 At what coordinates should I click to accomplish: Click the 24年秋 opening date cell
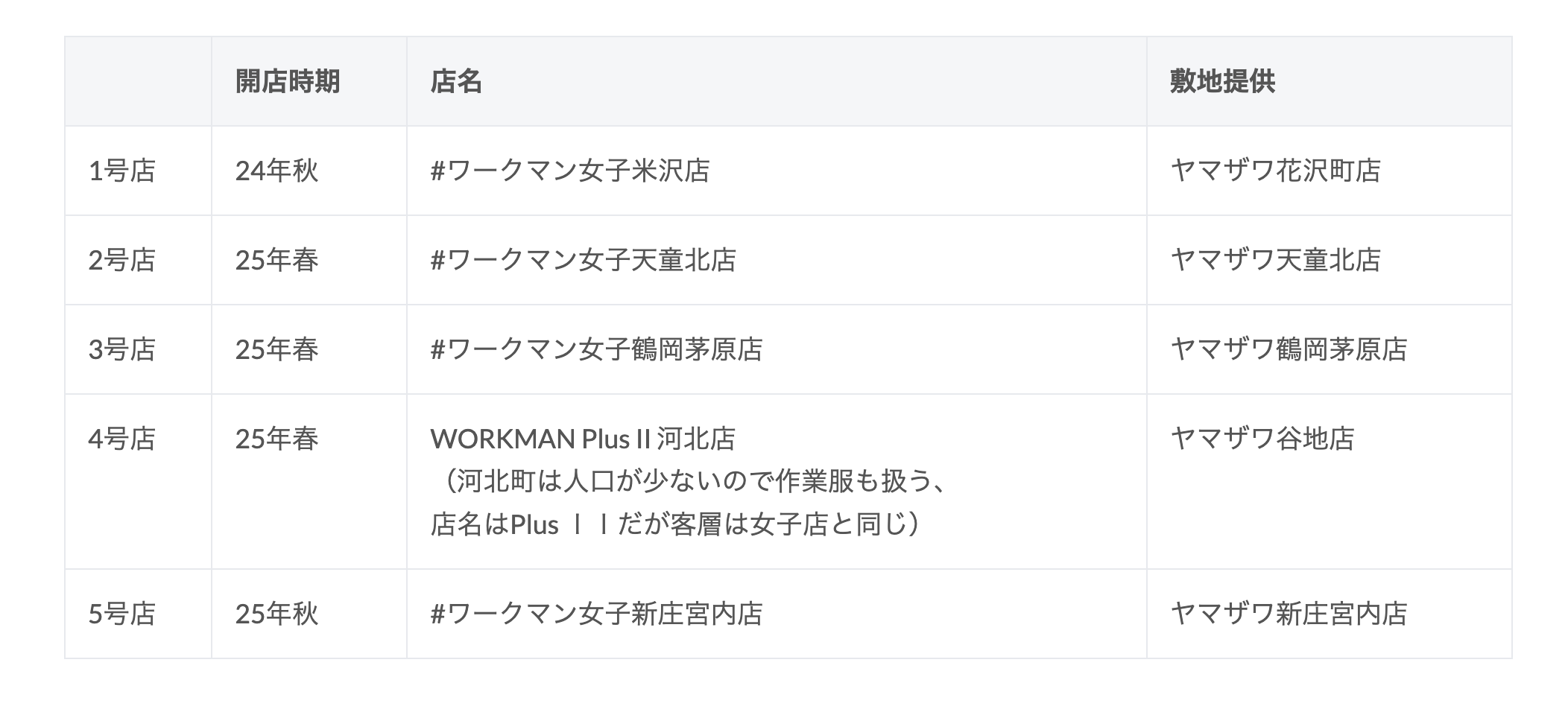click(276, 171)
